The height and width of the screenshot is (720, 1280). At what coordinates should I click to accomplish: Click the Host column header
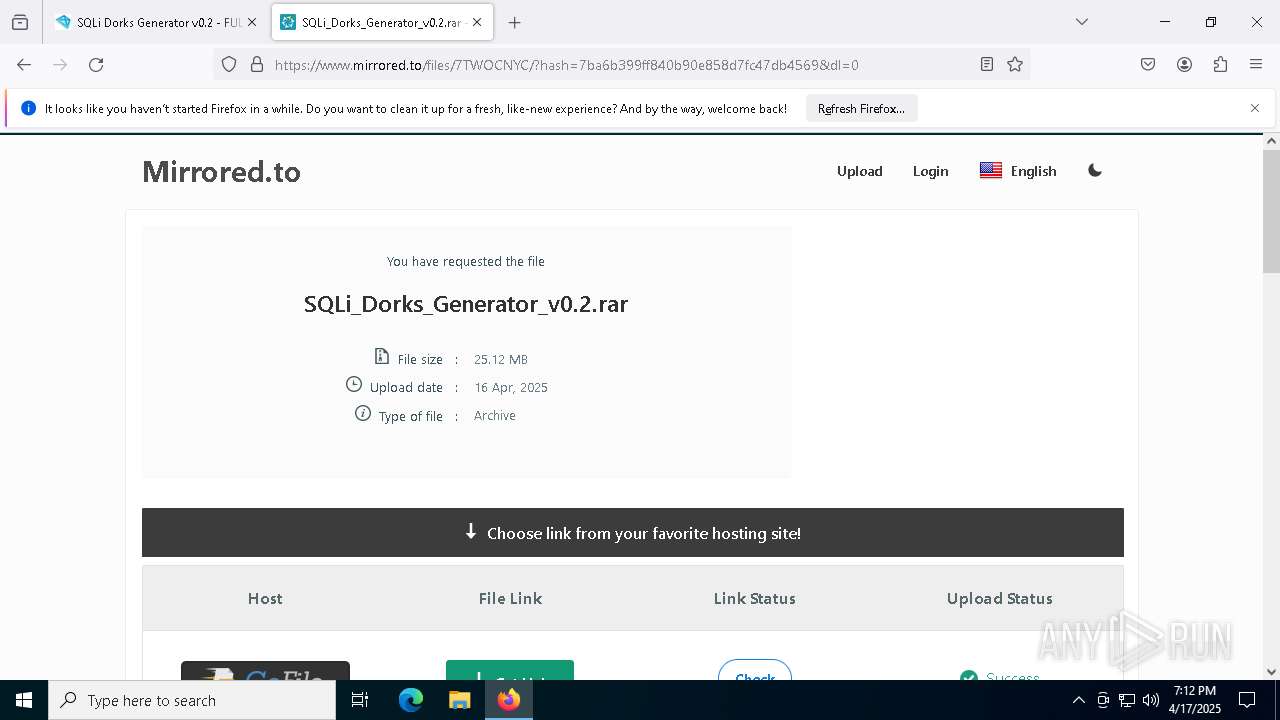pos(265,598)
